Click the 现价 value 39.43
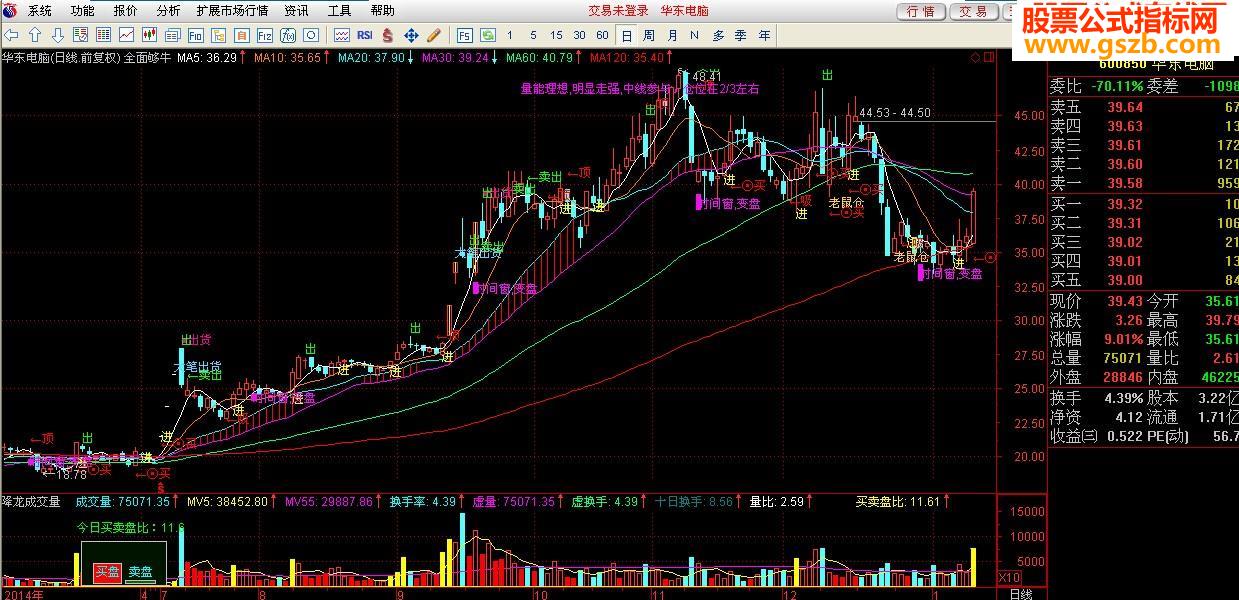The width and height of the screenshot is (1239, 600). point(1124,301)
